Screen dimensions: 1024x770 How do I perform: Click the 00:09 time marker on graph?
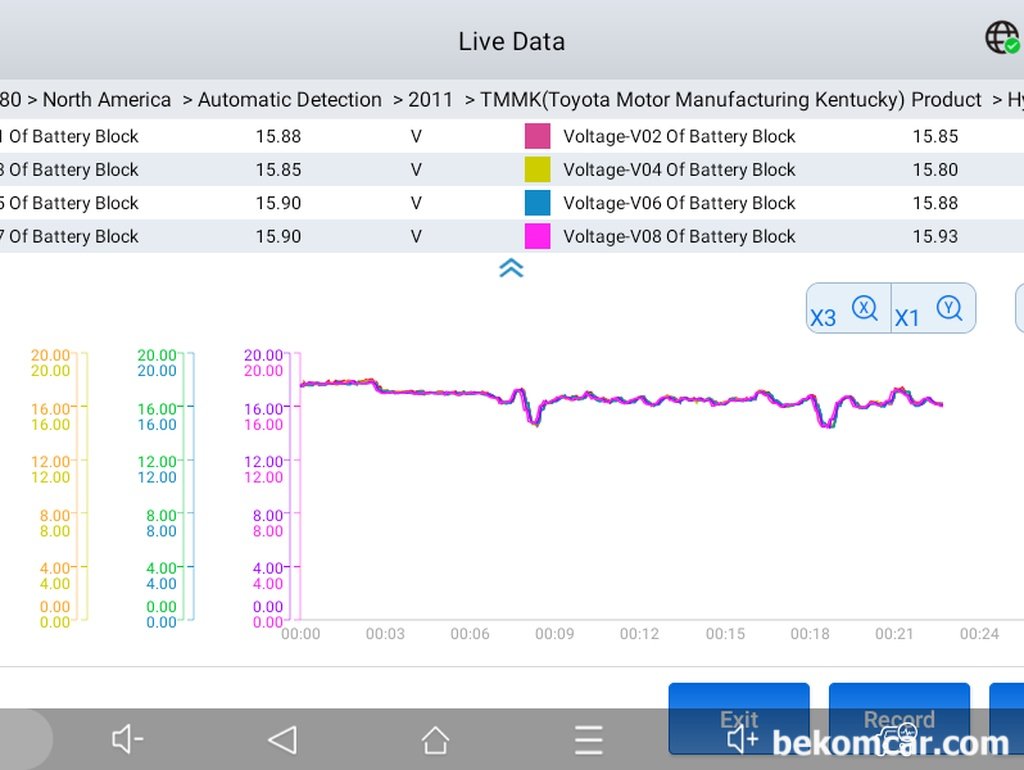tap(554, 634)
